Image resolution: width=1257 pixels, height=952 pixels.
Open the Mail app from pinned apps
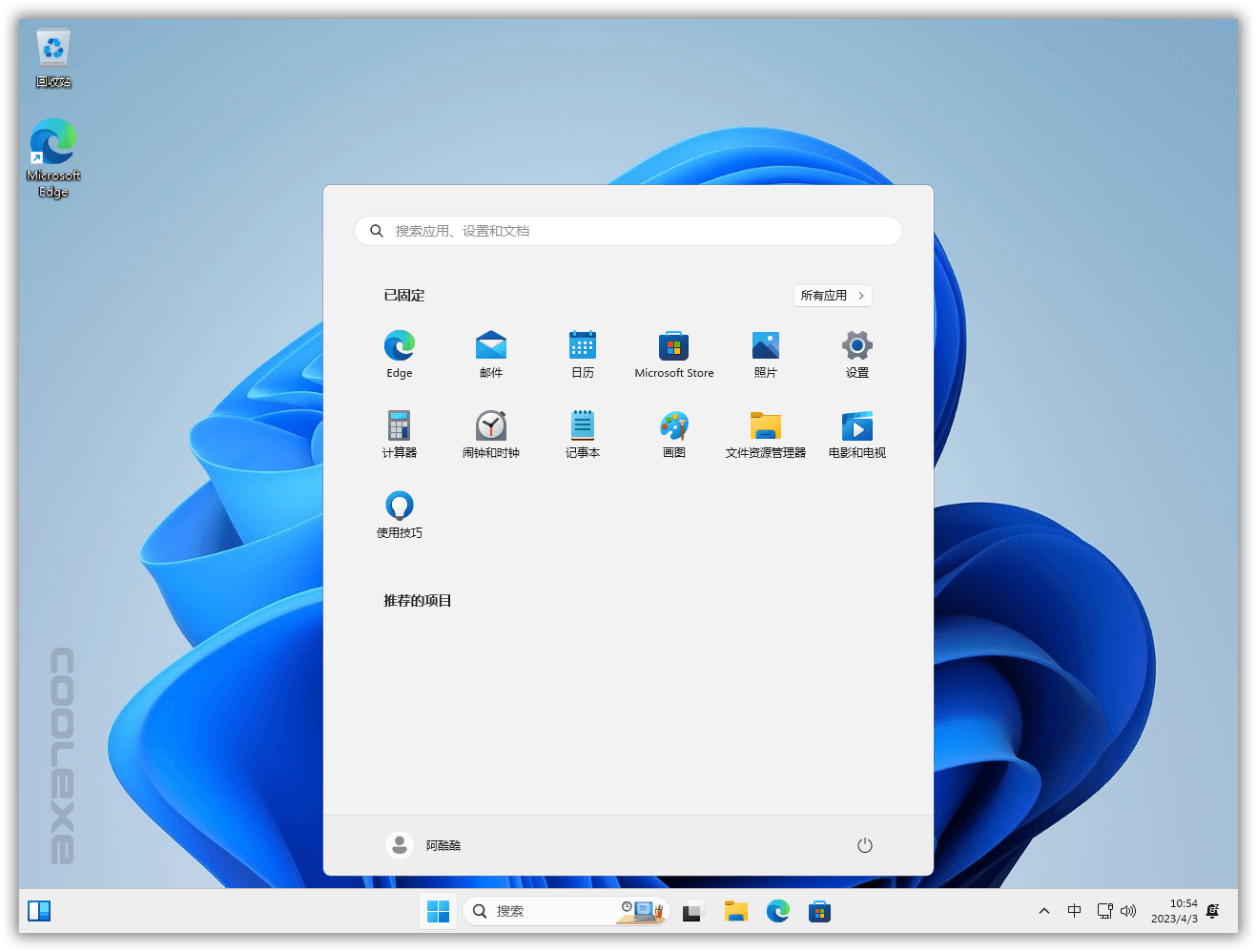[x=490, y=353]
